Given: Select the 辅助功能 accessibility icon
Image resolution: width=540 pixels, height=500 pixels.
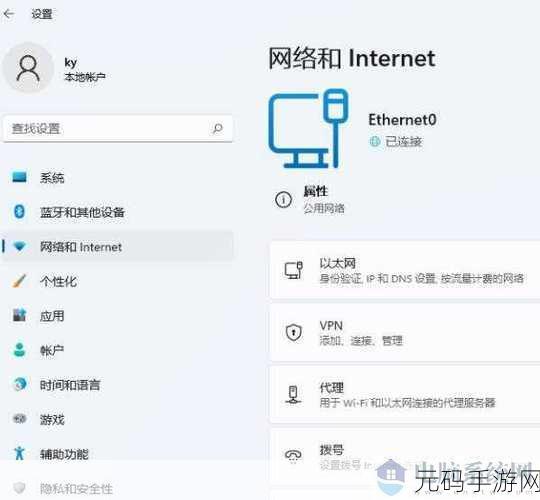Looking at the screenshot, I should tap(19, 453).
